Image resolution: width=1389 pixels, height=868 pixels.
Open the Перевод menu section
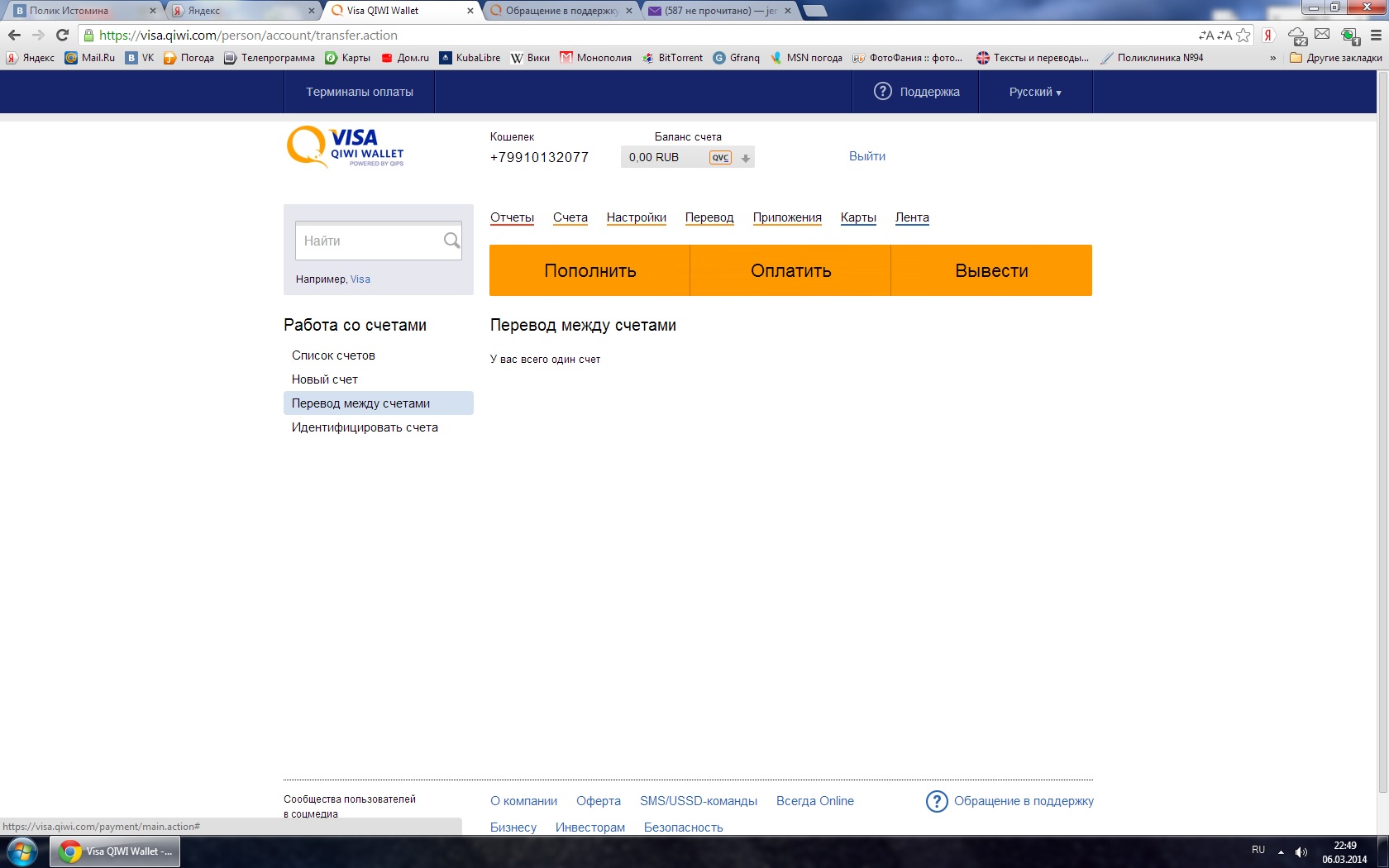point(709,217)
